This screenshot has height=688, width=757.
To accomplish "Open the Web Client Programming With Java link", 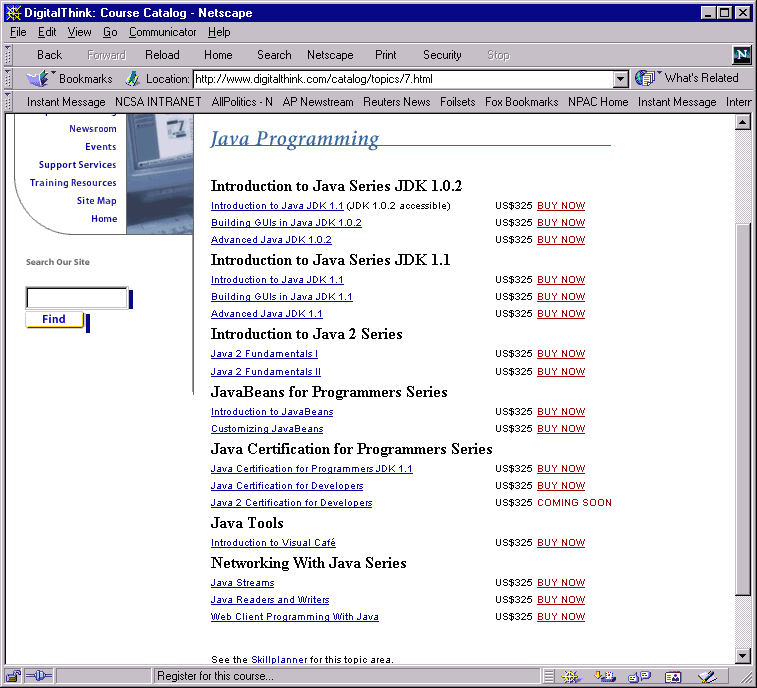I will coord(294,617).
